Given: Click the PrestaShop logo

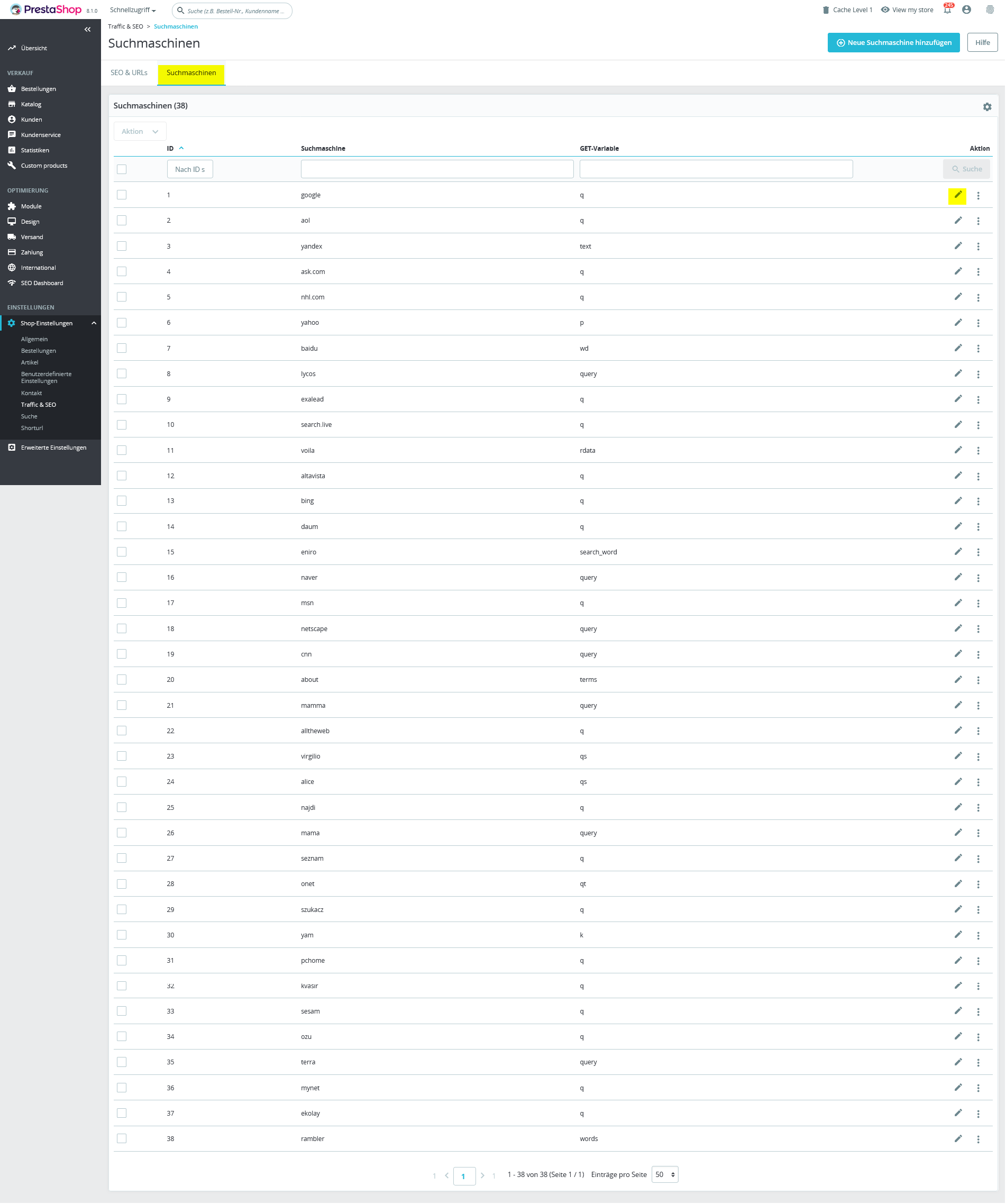Looking at the screenshot, I should coord(46,10).
